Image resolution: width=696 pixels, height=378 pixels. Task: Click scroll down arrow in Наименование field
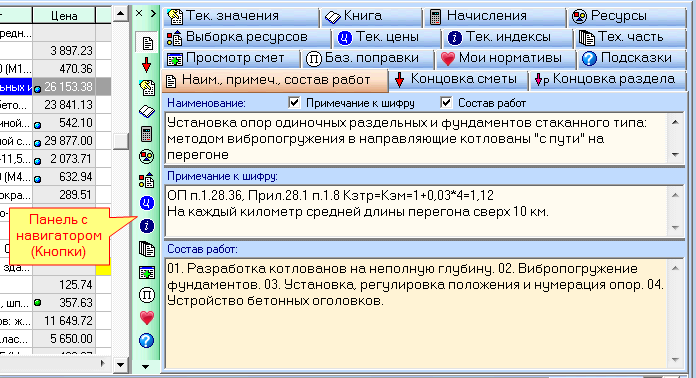675,155
